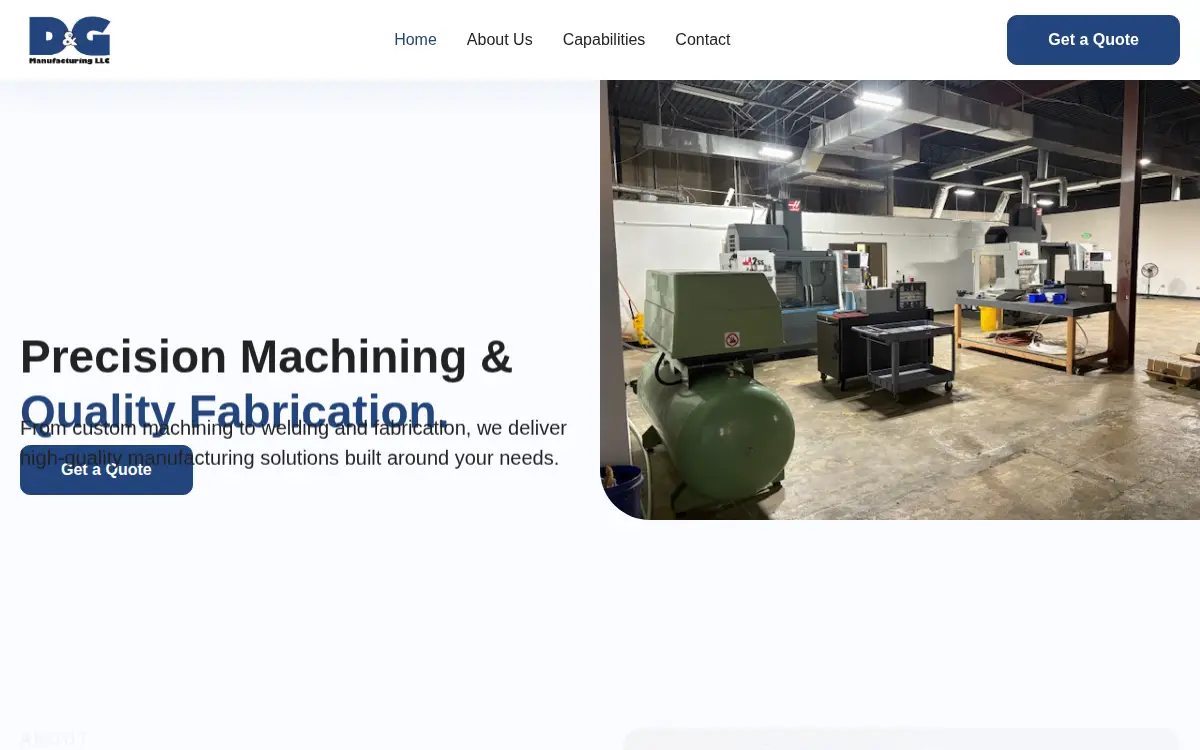Viewport: 1200px width, 750px height.
Task: Click the D&G Manufacturing LLC logo
Action: 70,40
